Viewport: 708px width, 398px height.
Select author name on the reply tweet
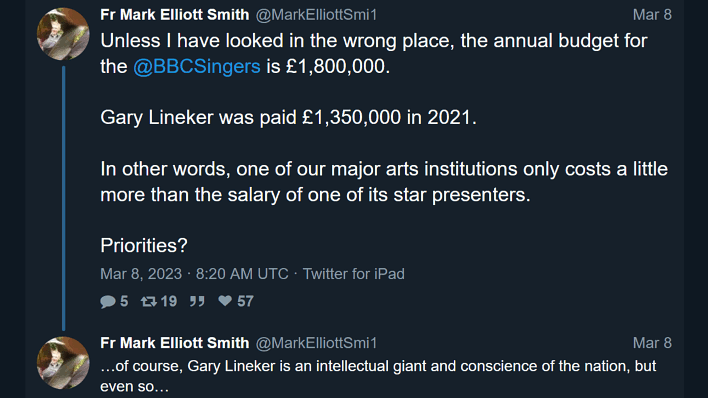click(x=175, y=343)
